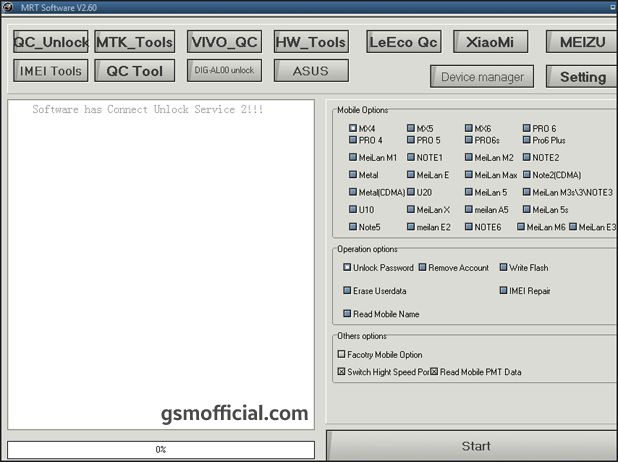Open the QC_Unlock tab

pos(50,42)
